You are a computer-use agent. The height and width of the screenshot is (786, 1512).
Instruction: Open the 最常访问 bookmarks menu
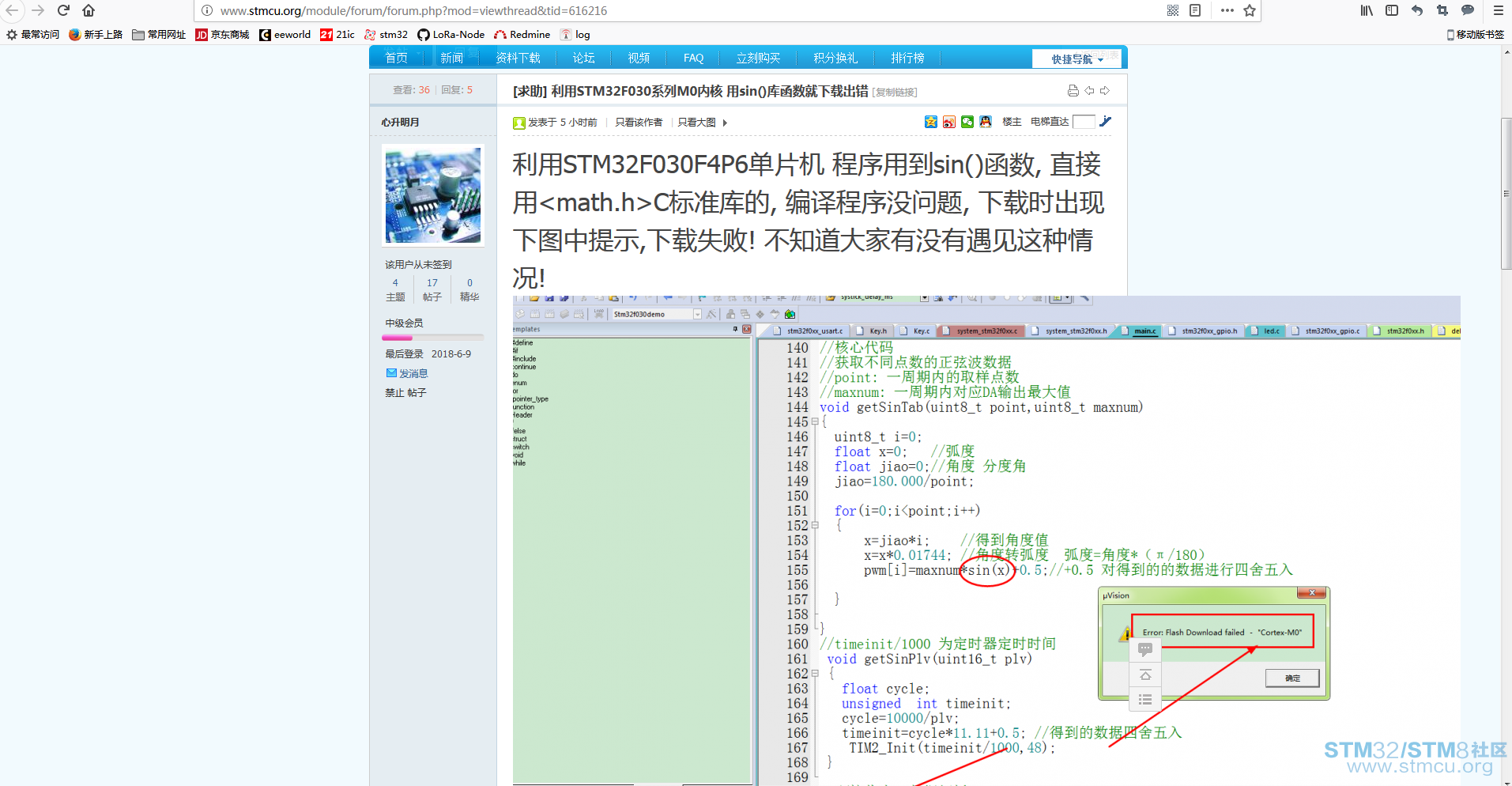pyautogui.click(x=32, y=35)
